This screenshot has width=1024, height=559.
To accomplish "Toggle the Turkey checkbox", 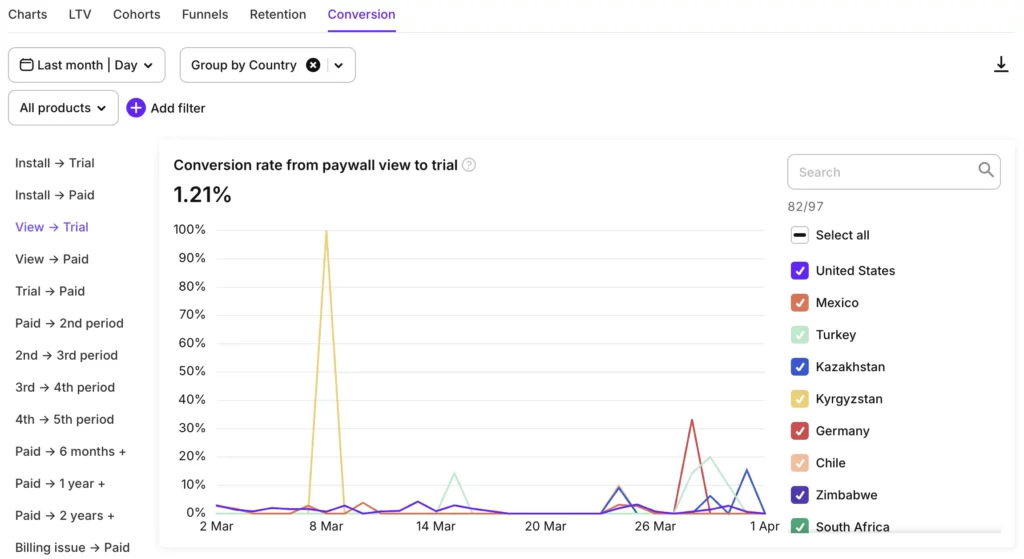I will [x=799, y=334].
